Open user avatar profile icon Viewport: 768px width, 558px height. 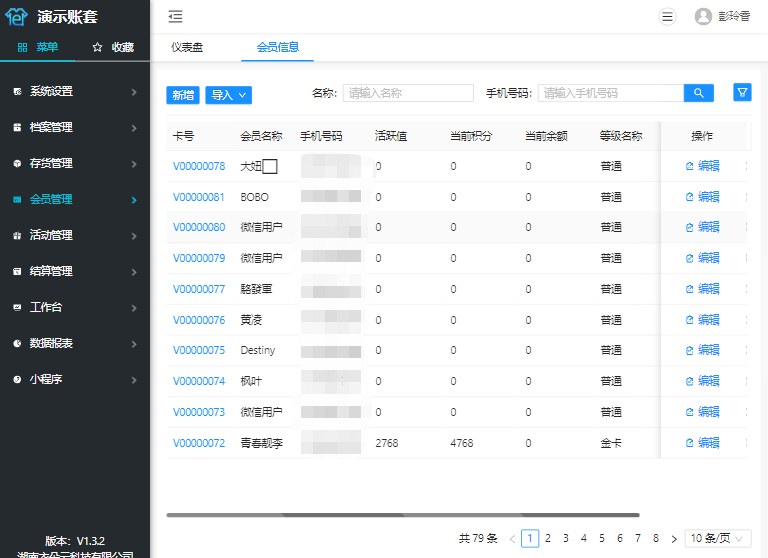click(703, 17)
